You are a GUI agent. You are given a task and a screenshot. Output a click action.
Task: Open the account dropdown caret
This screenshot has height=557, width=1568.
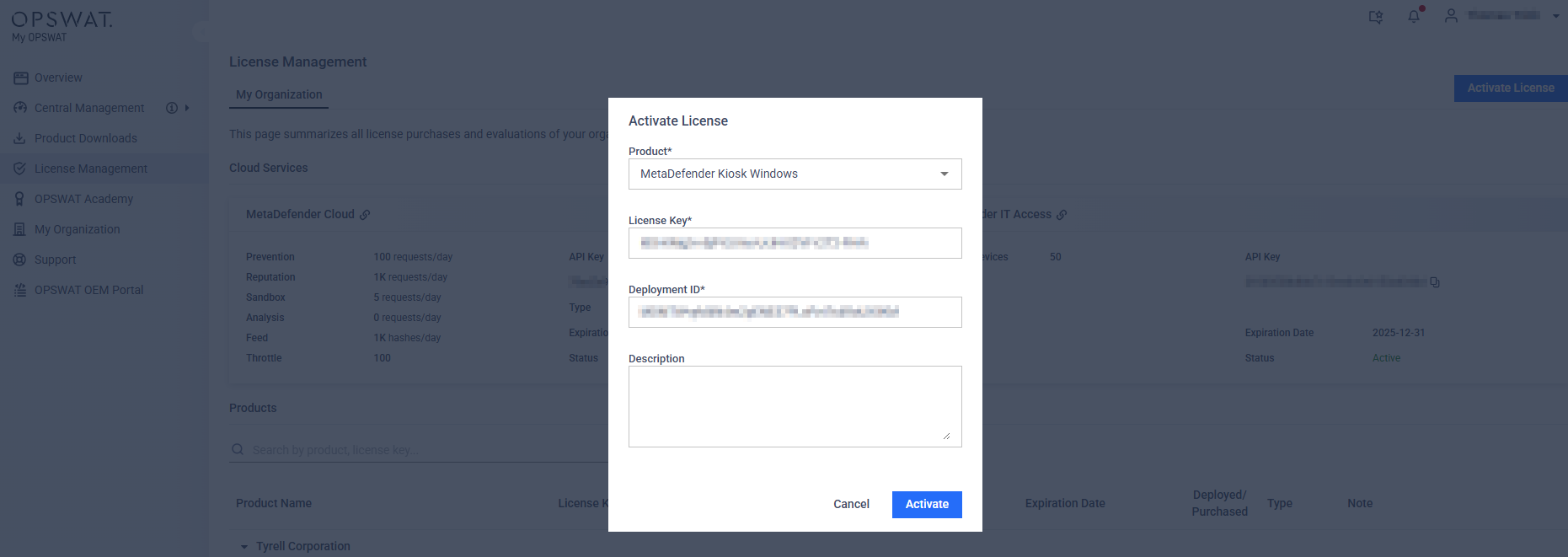pyautogui.click(x=1555, y=16)
